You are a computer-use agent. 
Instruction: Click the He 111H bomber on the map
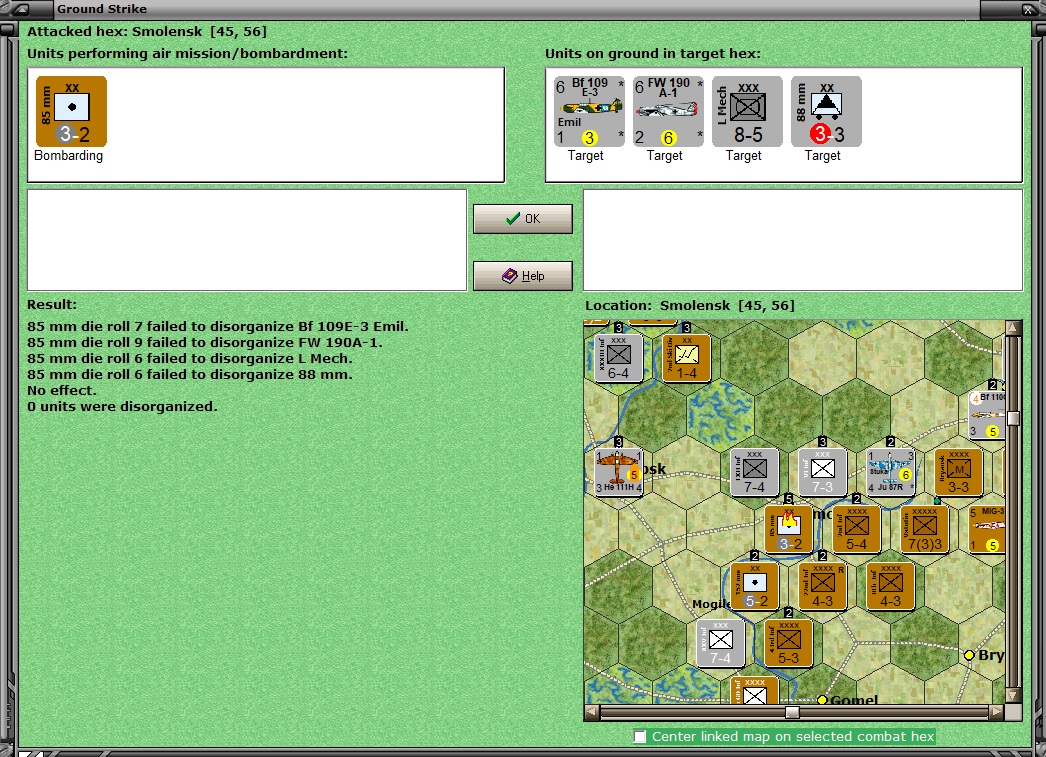618,471
